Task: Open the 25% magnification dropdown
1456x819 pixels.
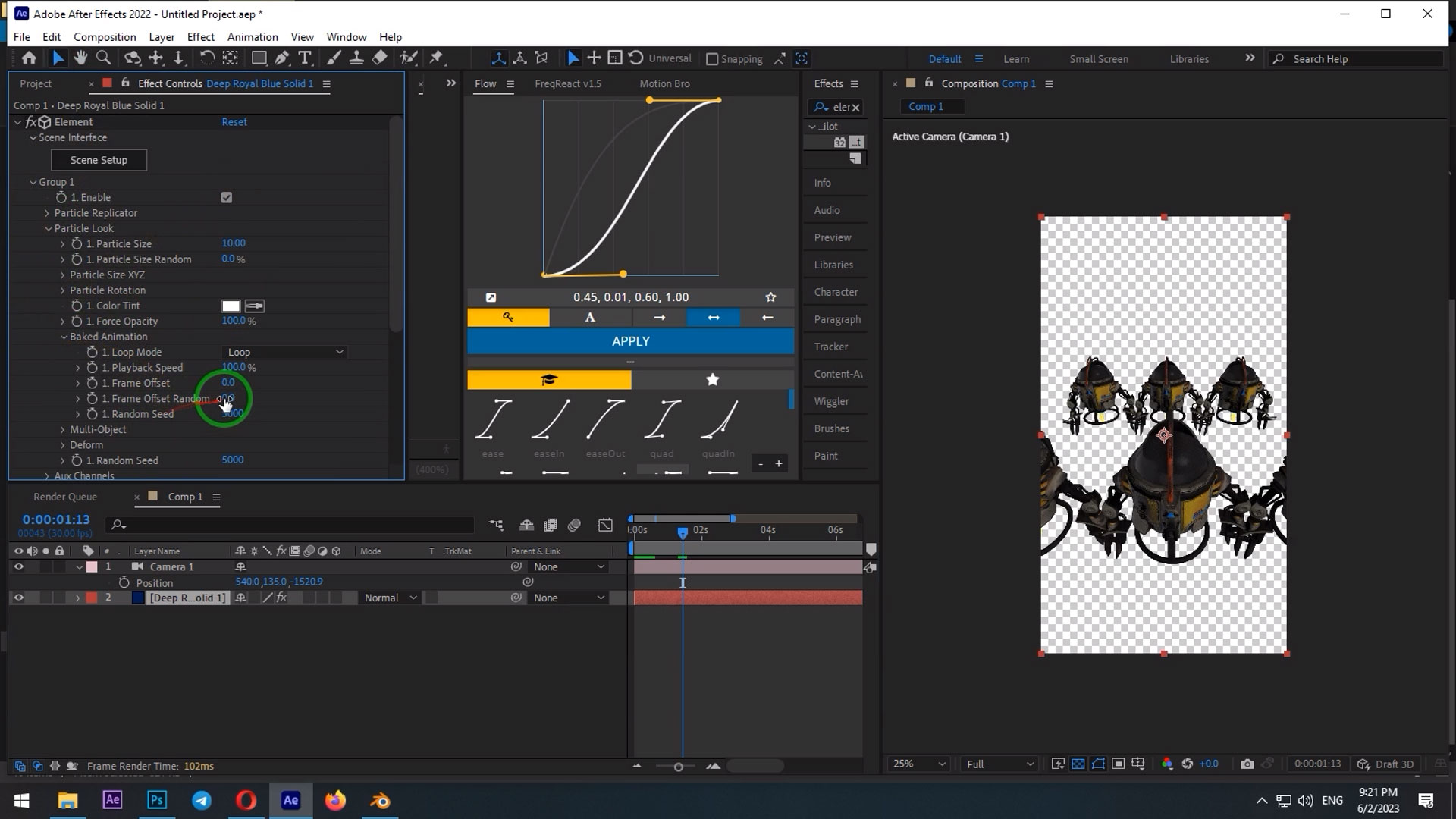Action: tap(919, 764)
